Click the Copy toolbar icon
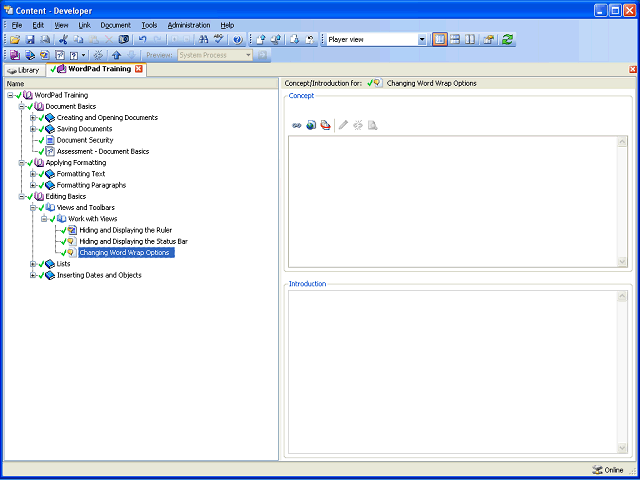Viewport: 640px width, 480px height. (x=78, y=40)
